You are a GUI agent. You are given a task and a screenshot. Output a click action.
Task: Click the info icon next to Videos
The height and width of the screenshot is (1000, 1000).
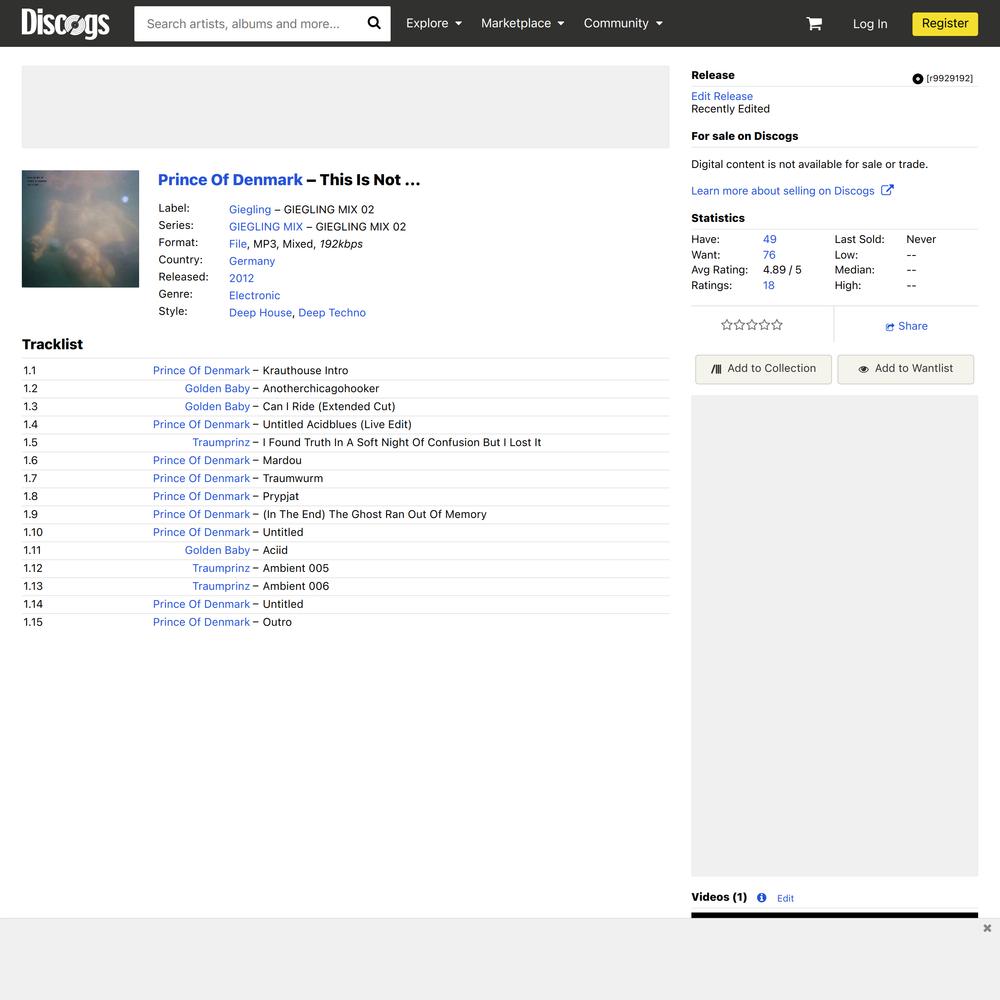click(x=761, y=897)
